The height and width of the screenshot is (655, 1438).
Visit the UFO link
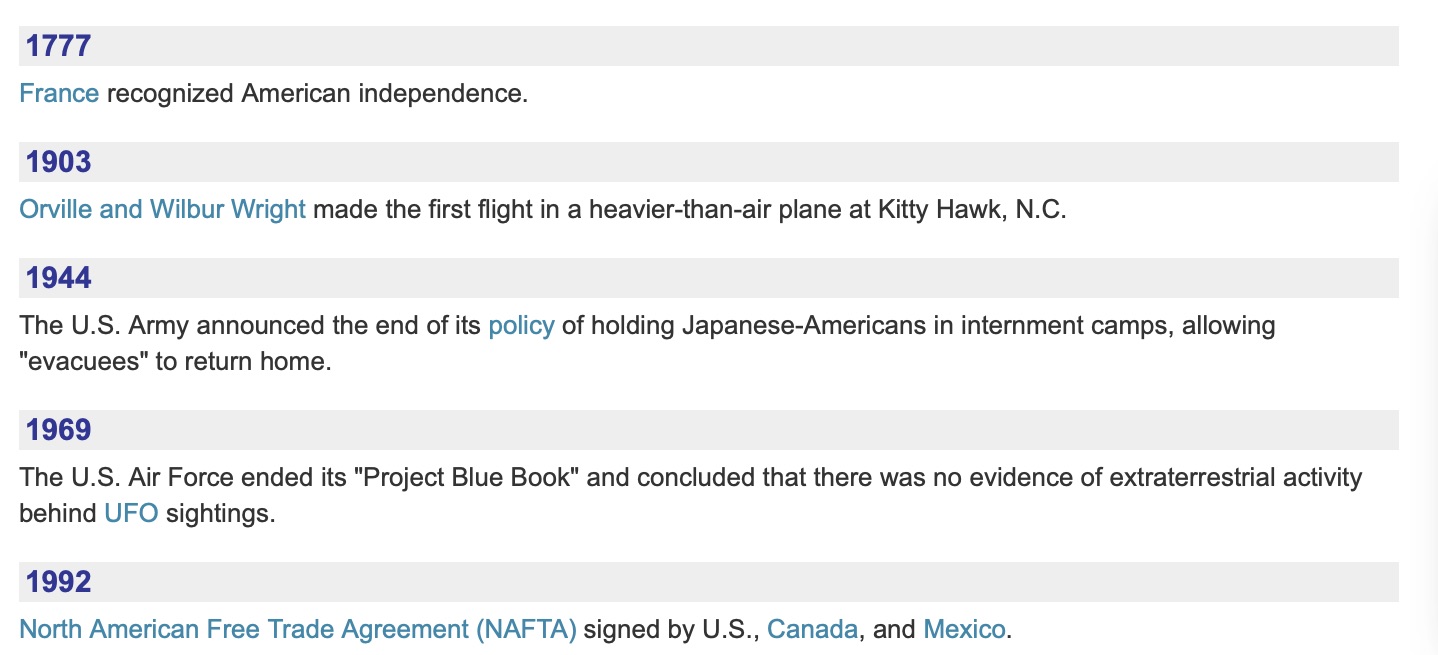[x=131, y=514]
